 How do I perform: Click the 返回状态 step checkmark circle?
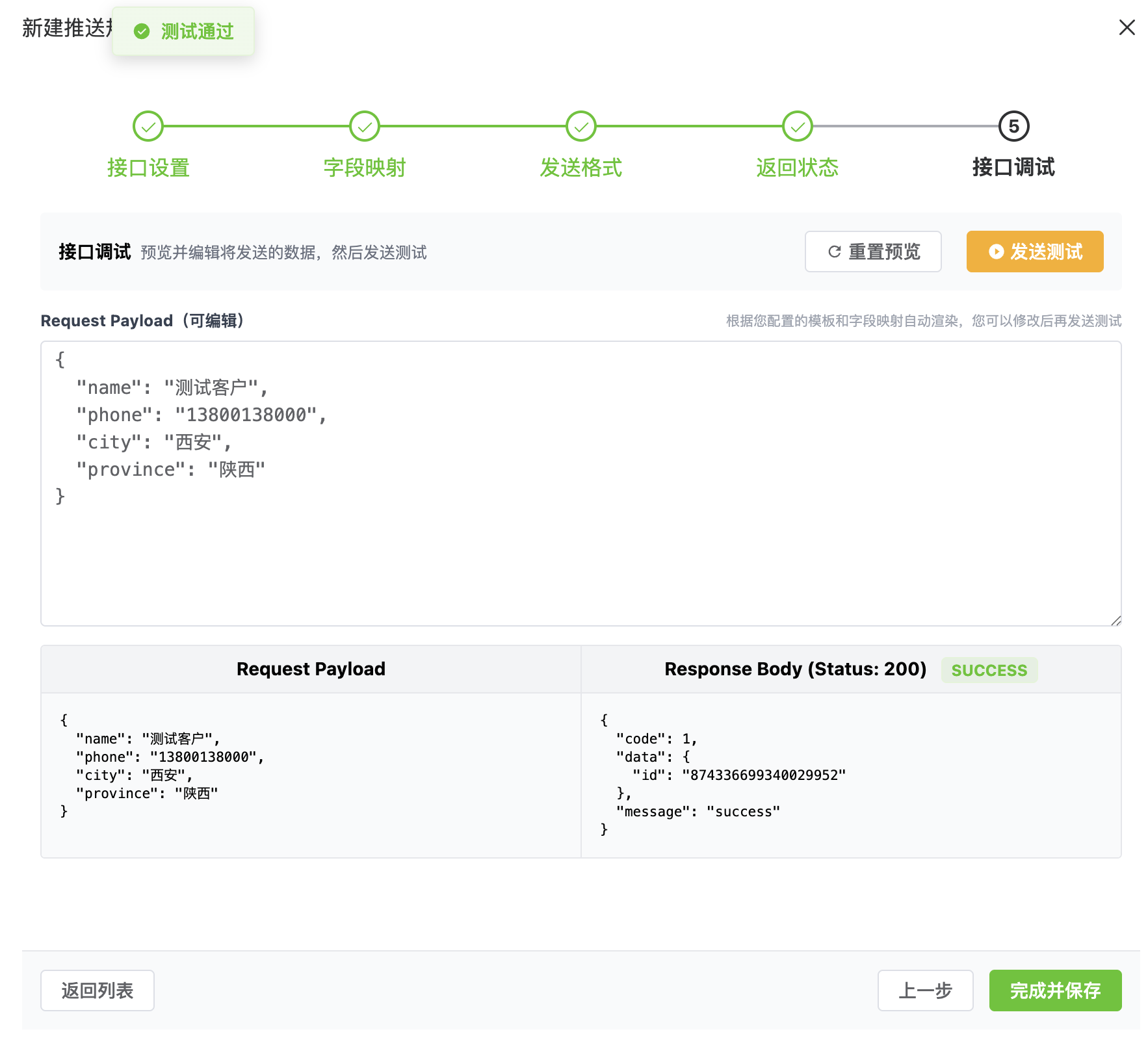coord(798,127)
